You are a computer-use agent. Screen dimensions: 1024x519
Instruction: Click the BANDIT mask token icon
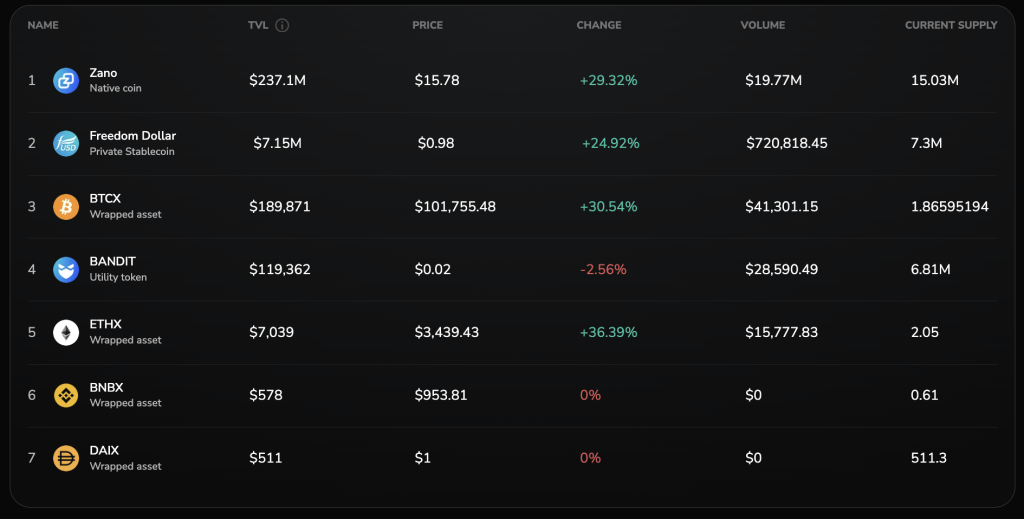point(66,269)
